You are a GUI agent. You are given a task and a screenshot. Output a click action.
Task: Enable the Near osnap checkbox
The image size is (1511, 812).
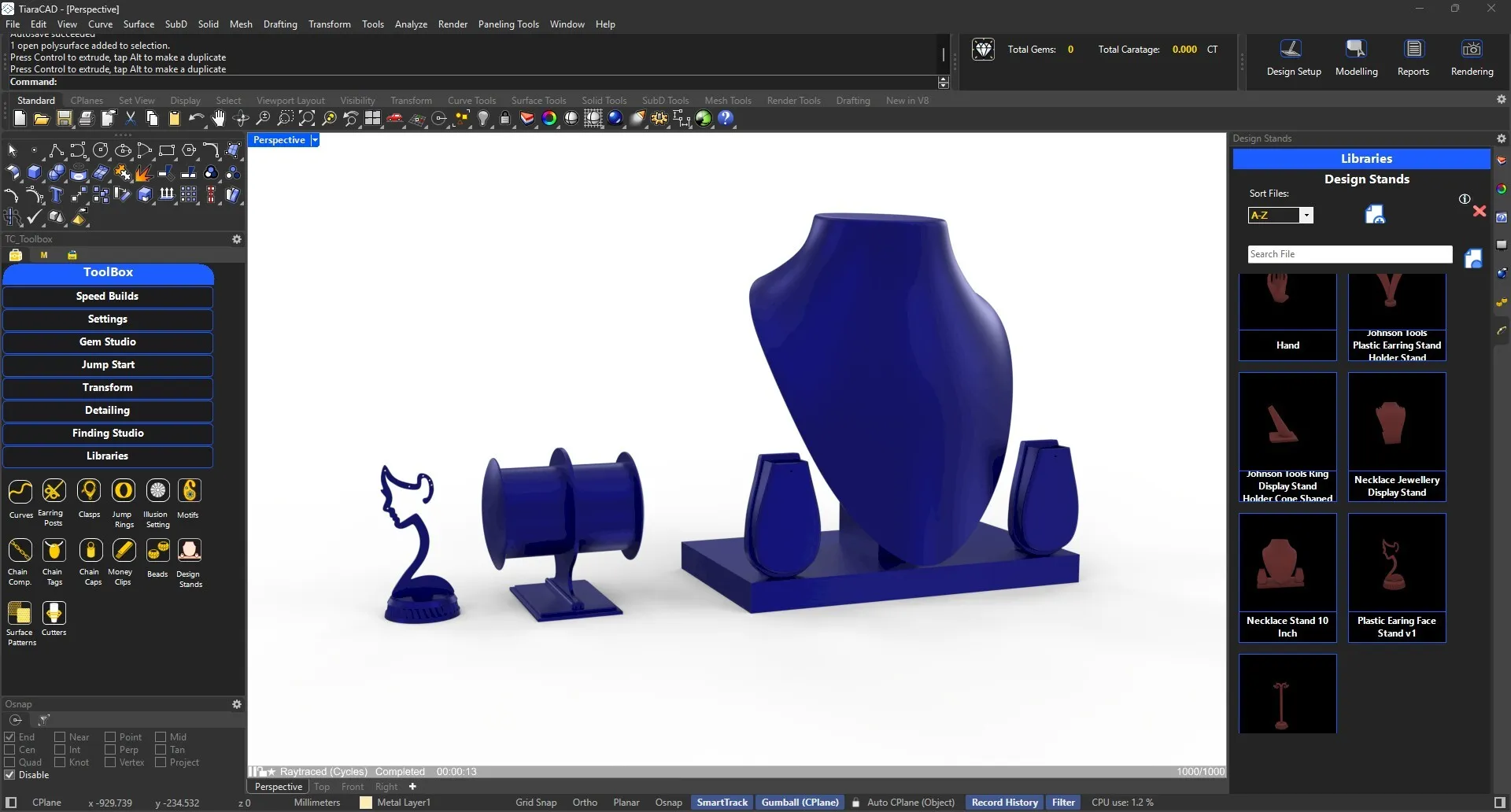[x=60, y=737]
